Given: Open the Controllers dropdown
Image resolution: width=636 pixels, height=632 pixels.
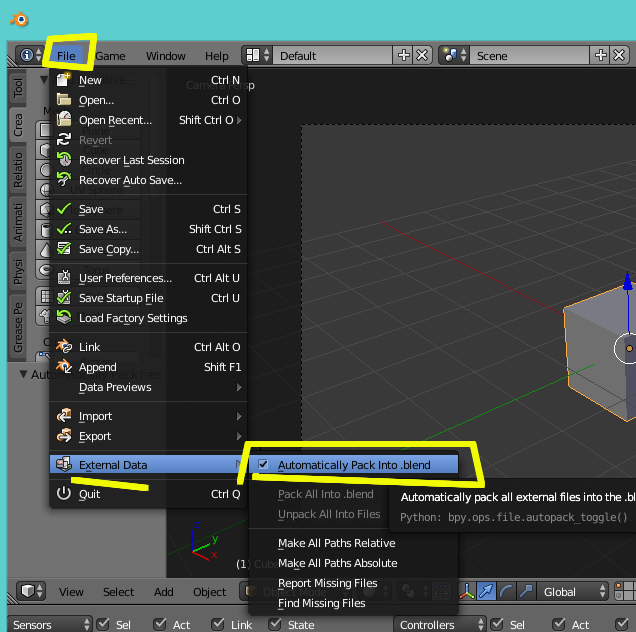Looking at the screenshot, I should 440,625.
